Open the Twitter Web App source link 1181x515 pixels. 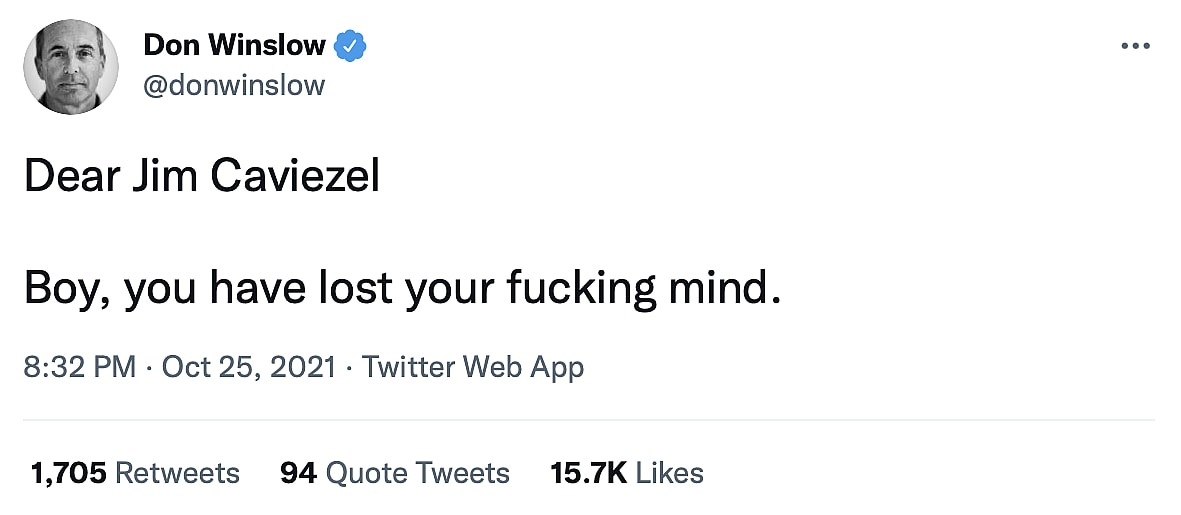pyautogui.click(x=472, y=367)
